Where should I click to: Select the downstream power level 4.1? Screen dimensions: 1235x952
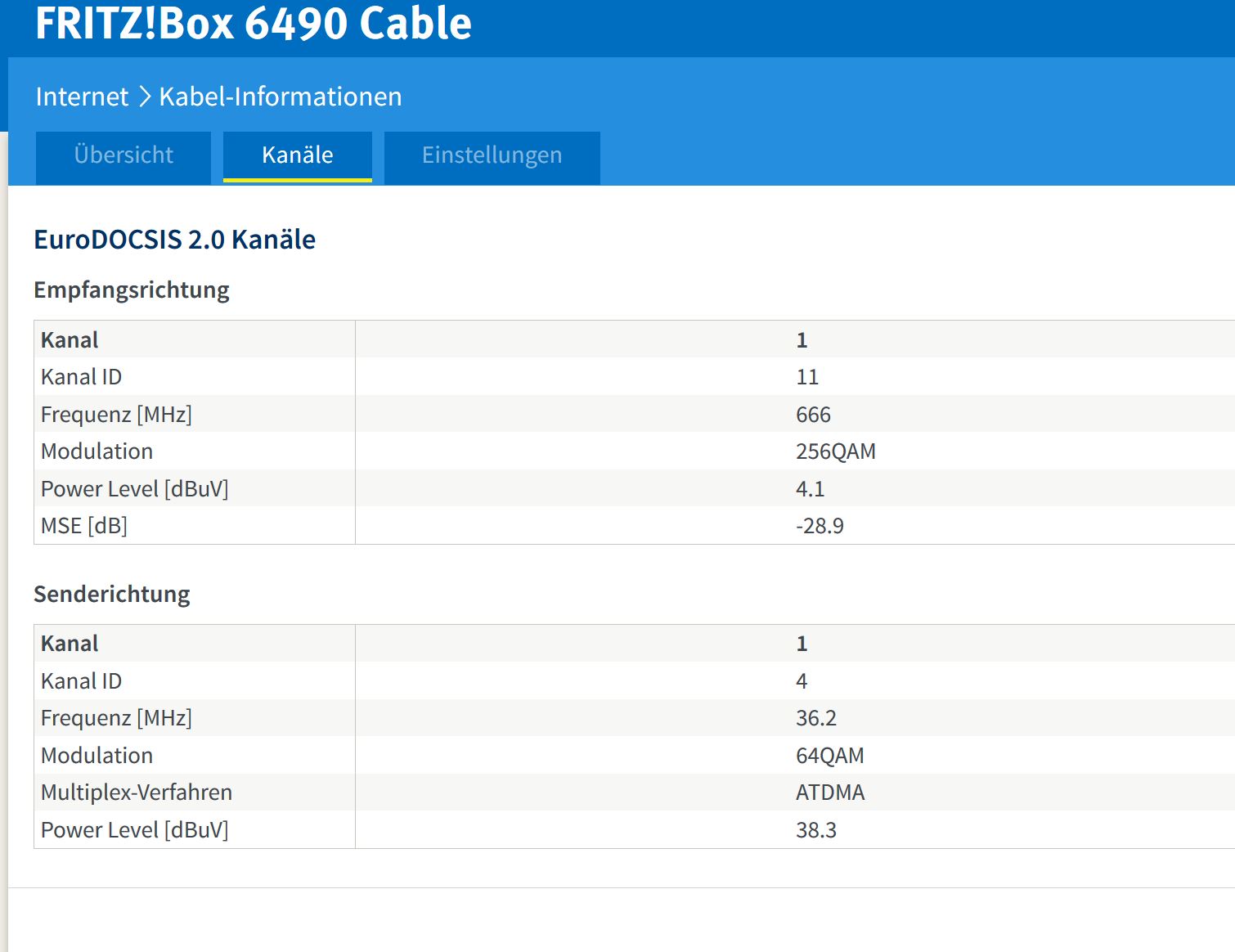(810, 489)
